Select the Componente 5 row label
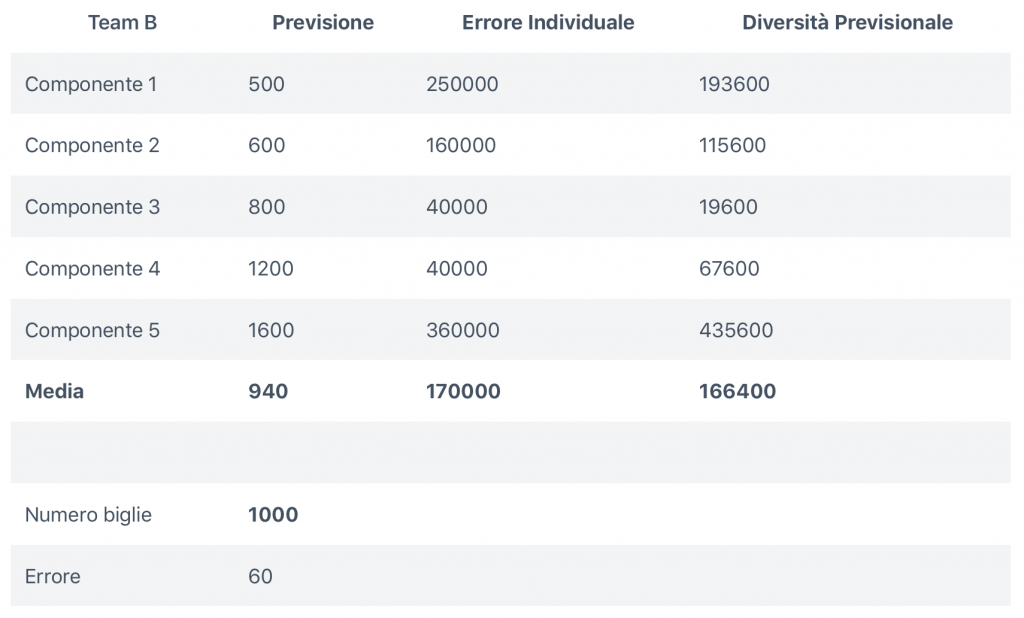 [92, 331]
